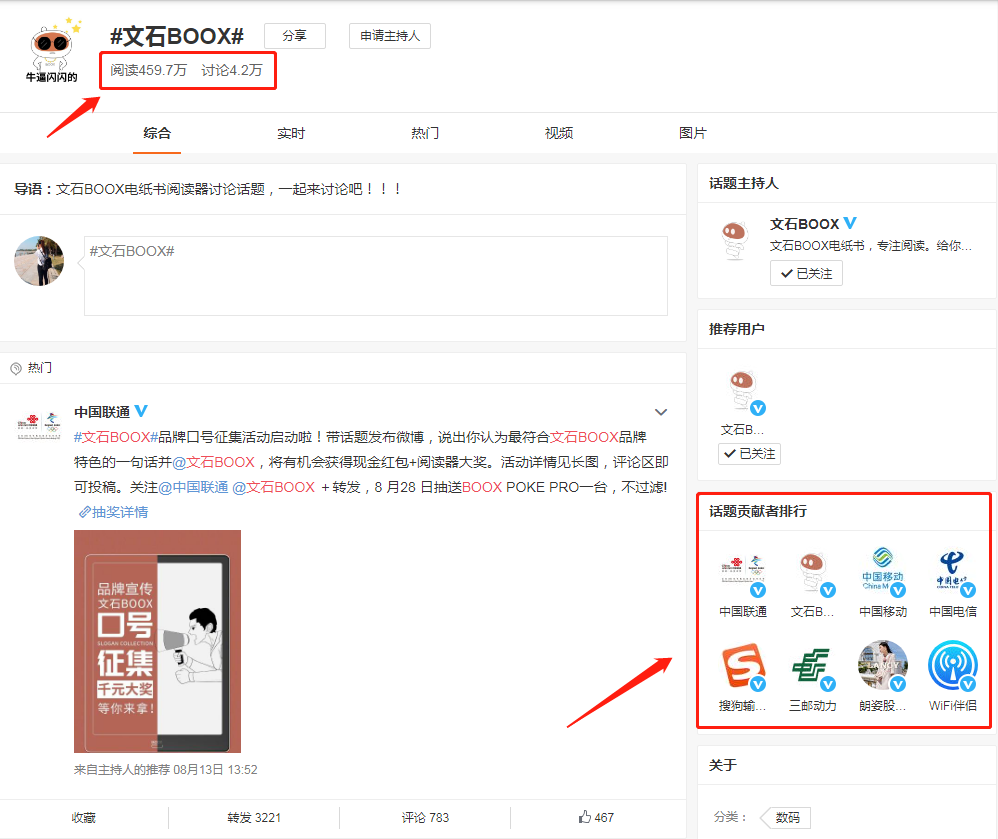Open the name 中国电信 in contributor ranking
The width and height of the screenshot is (998, 839).
pyautogui.click(x=953, y=612)
